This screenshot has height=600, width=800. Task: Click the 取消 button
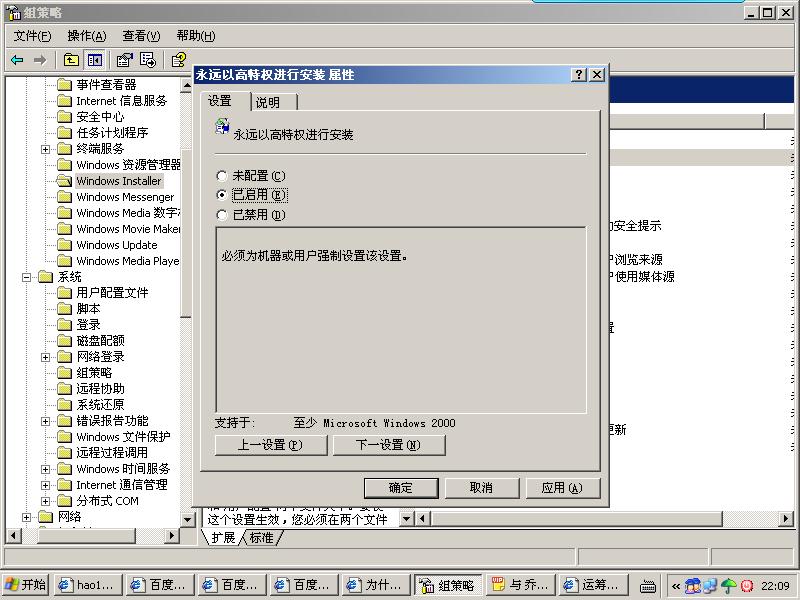[482, 488]
